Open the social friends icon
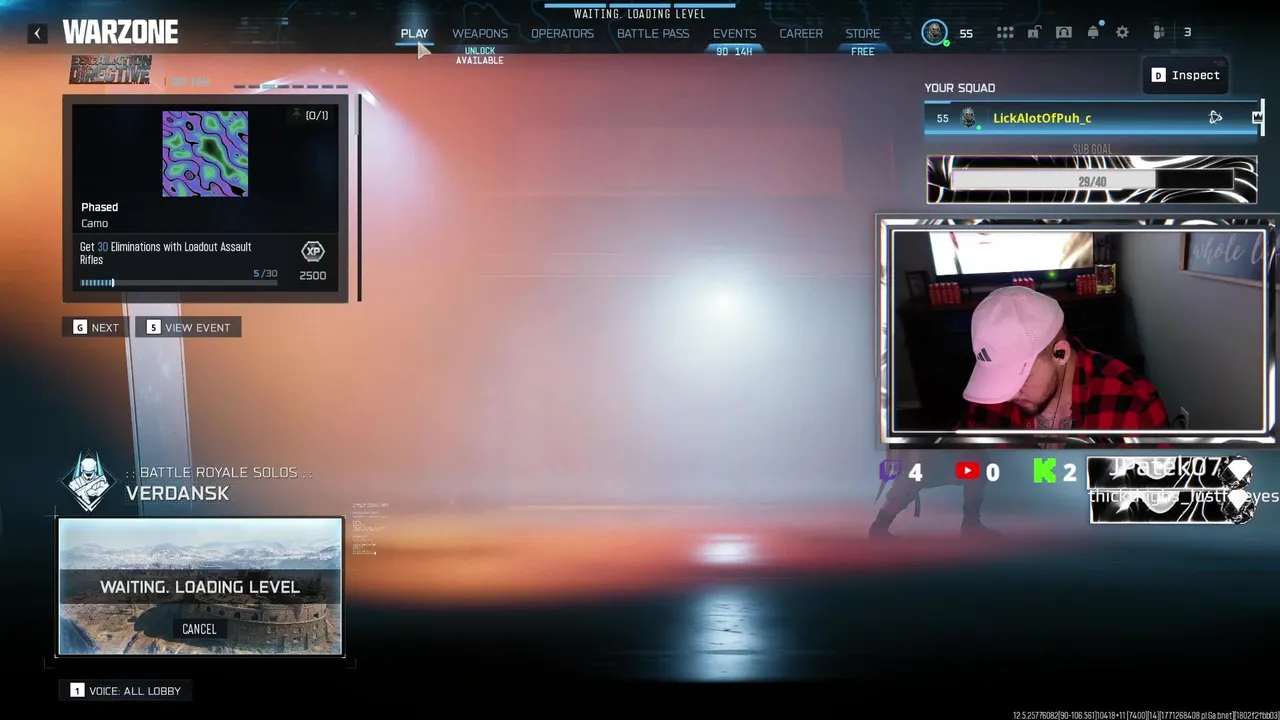1280x720 pixels. point(1159,33)
